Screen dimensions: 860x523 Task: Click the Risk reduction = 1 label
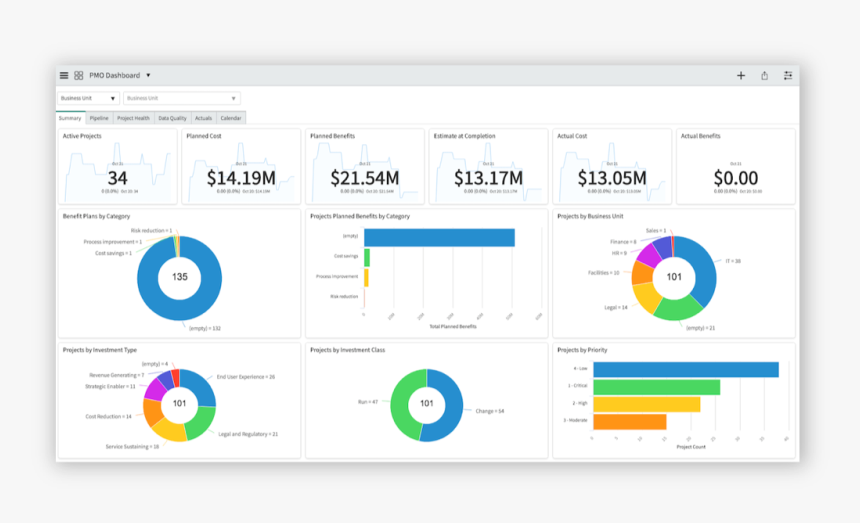(x=151, y=231)
